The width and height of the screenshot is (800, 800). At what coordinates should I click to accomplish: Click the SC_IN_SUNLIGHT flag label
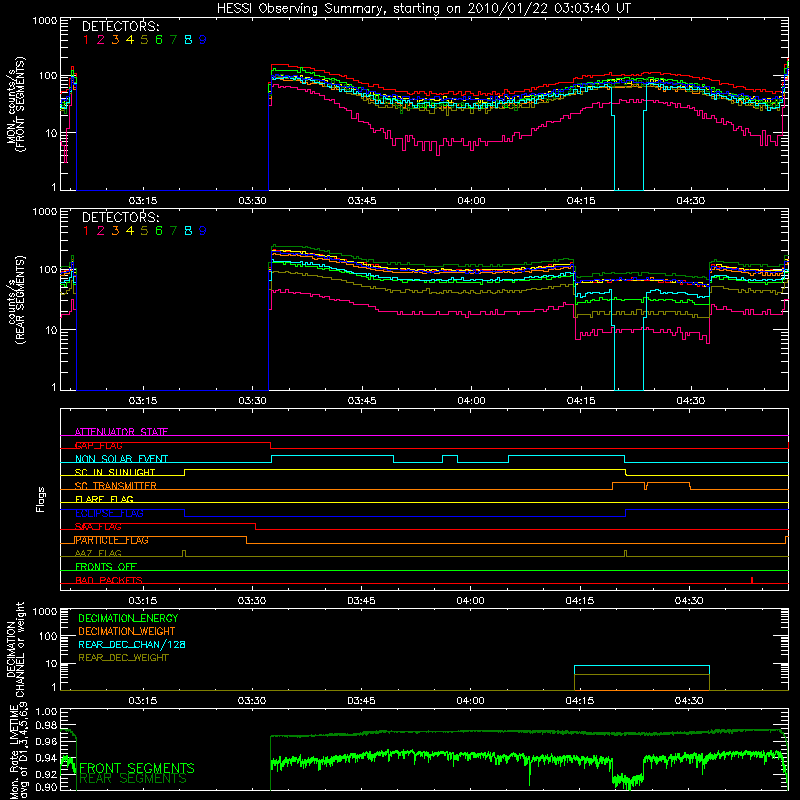(115, 472)
